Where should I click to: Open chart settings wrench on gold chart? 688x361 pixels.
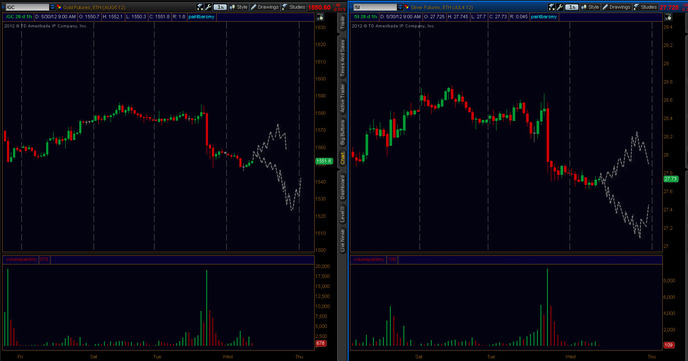pos(208,7)
